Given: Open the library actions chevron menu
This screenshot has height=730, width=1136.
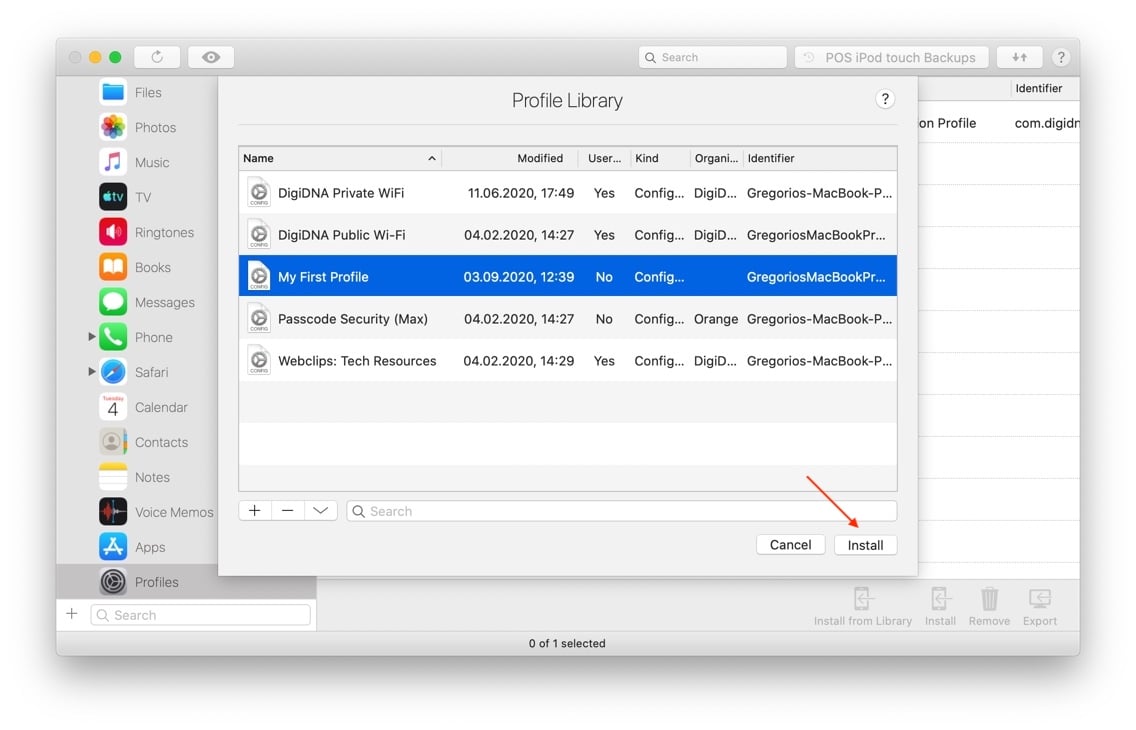Looking at the screenshot, I should pyautogui.click(x=320, y=511).
